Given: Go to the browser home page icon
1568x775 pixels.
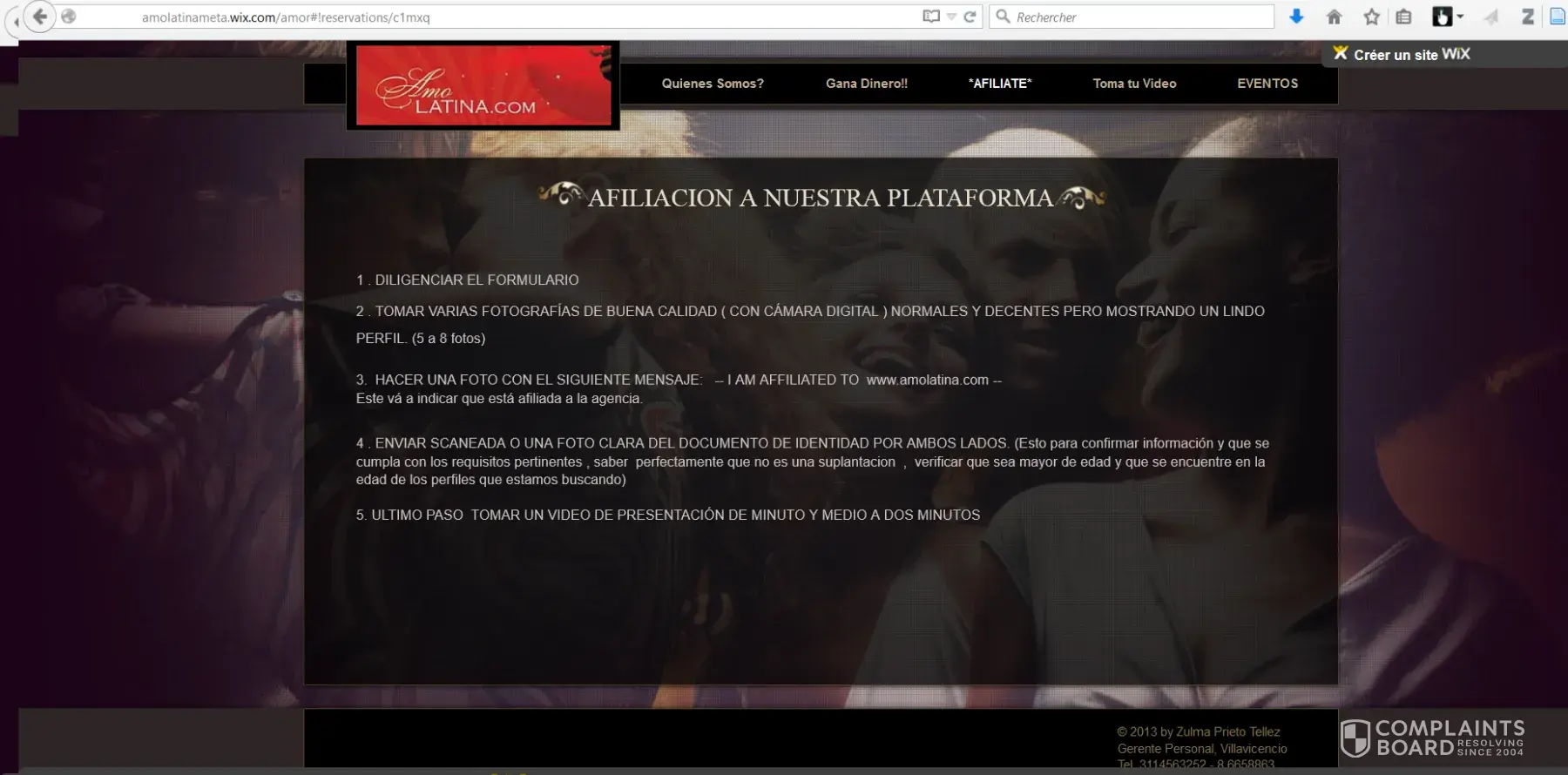Looking at the screenshot, I should [1334, 17].
